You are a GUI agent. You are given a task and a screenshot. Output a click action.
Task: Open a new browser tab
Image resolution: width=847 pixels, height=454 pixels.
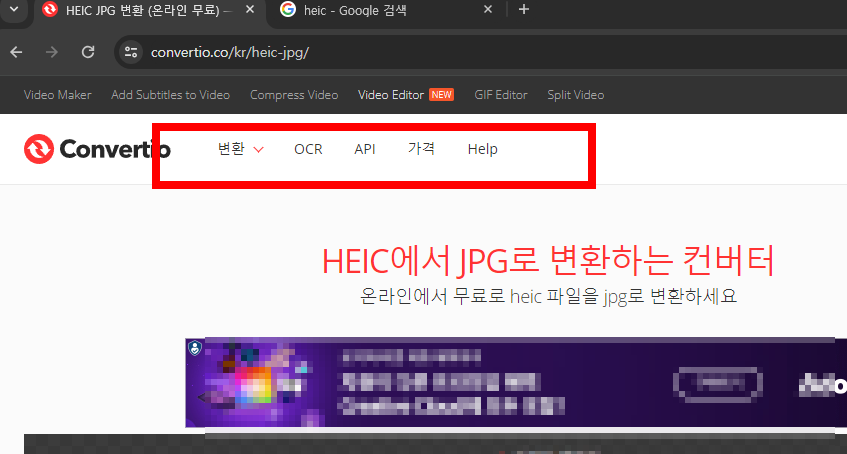[523, 9]
